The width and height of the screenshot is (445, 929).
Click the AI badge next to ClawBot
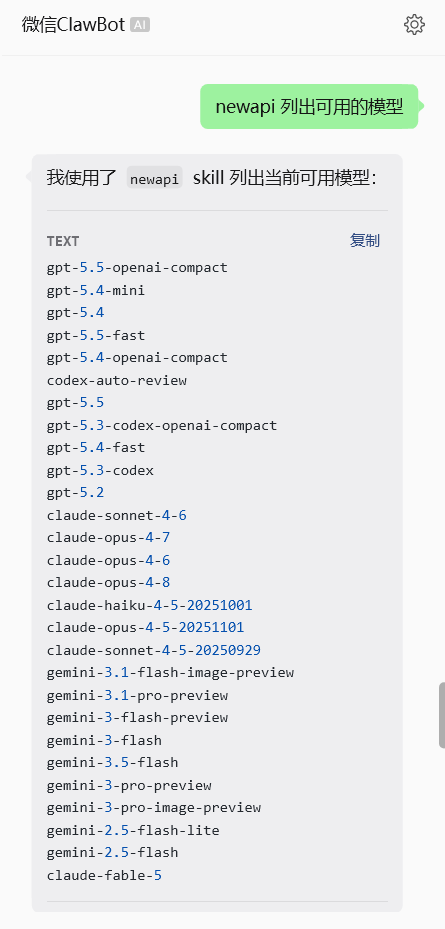pyautogui.click(x=140, y=25)
